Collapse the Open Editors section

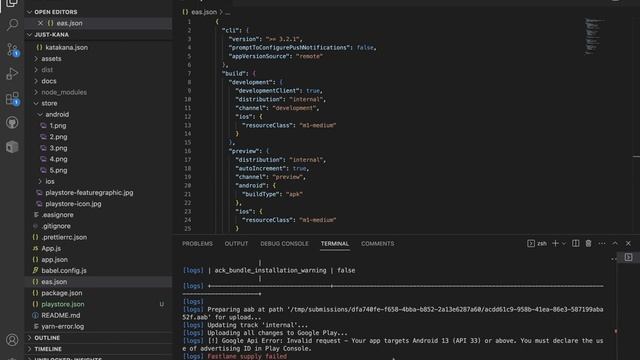click(98, 12)
